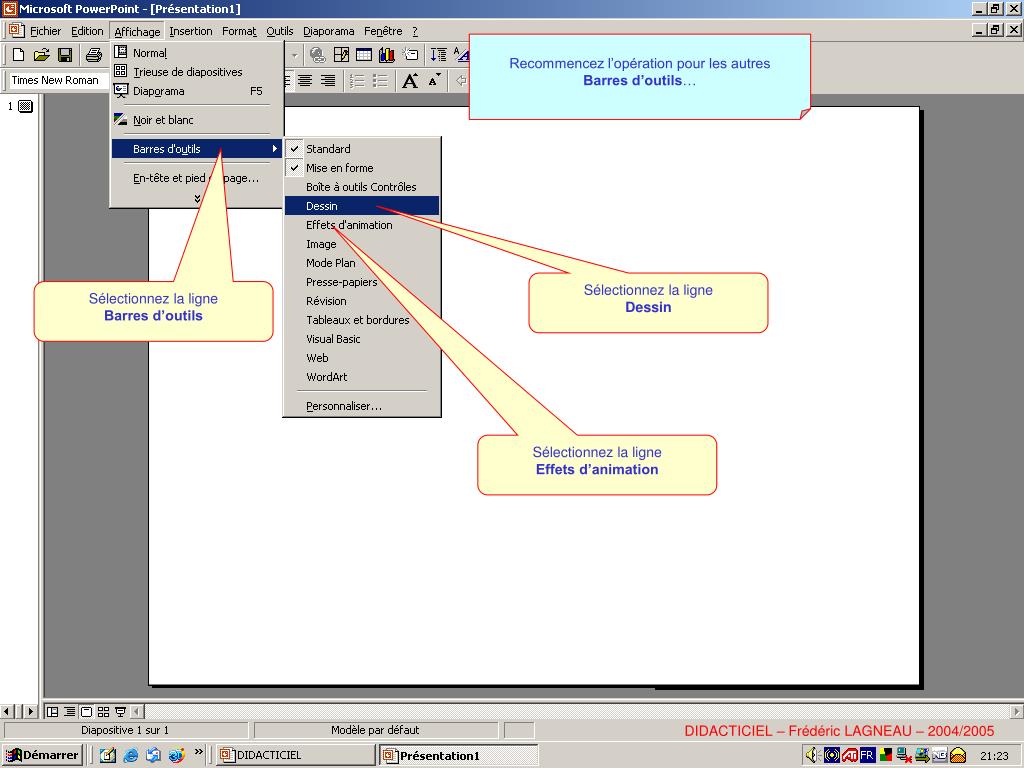Click the Diapositive 1 sur 1 status text
The width and height of the screenshot is (1024, 768).
pos(125,730)
